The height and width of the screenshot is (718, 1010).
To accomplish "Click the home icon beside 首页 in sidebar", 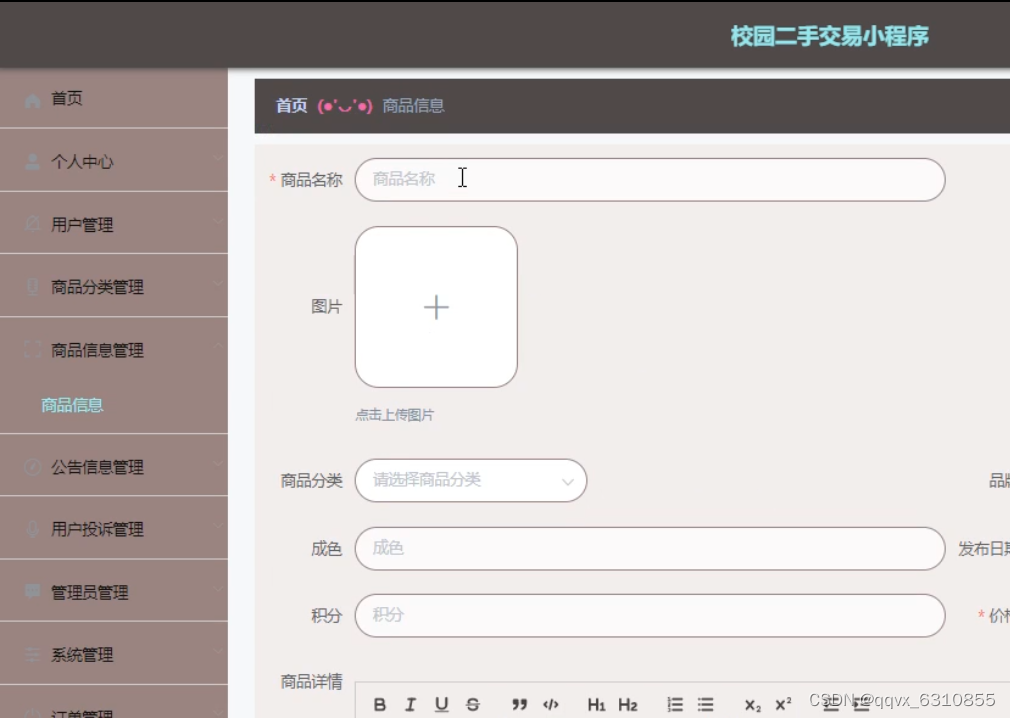I will point(32,100).
